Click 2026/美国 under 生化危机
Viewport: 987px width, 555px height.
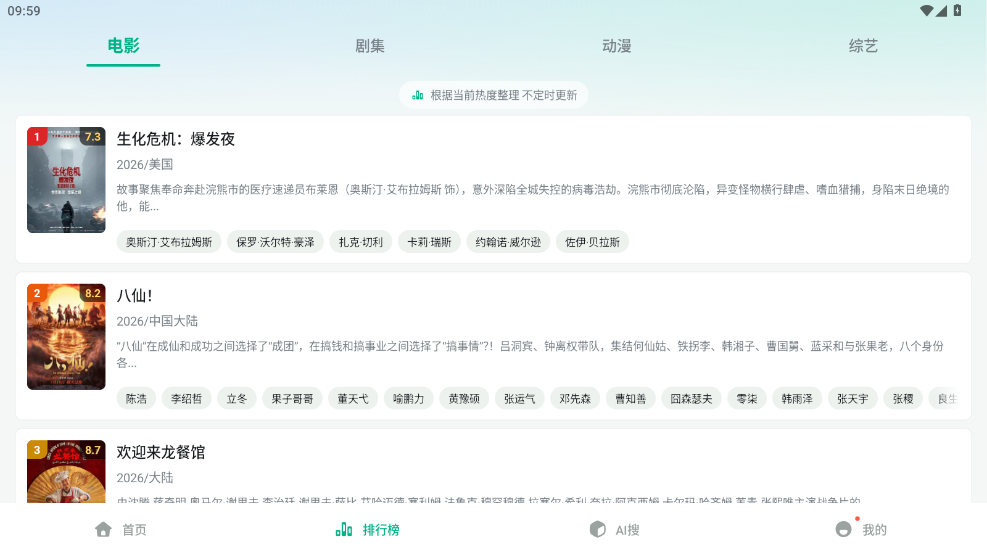(x=145, y=164)
